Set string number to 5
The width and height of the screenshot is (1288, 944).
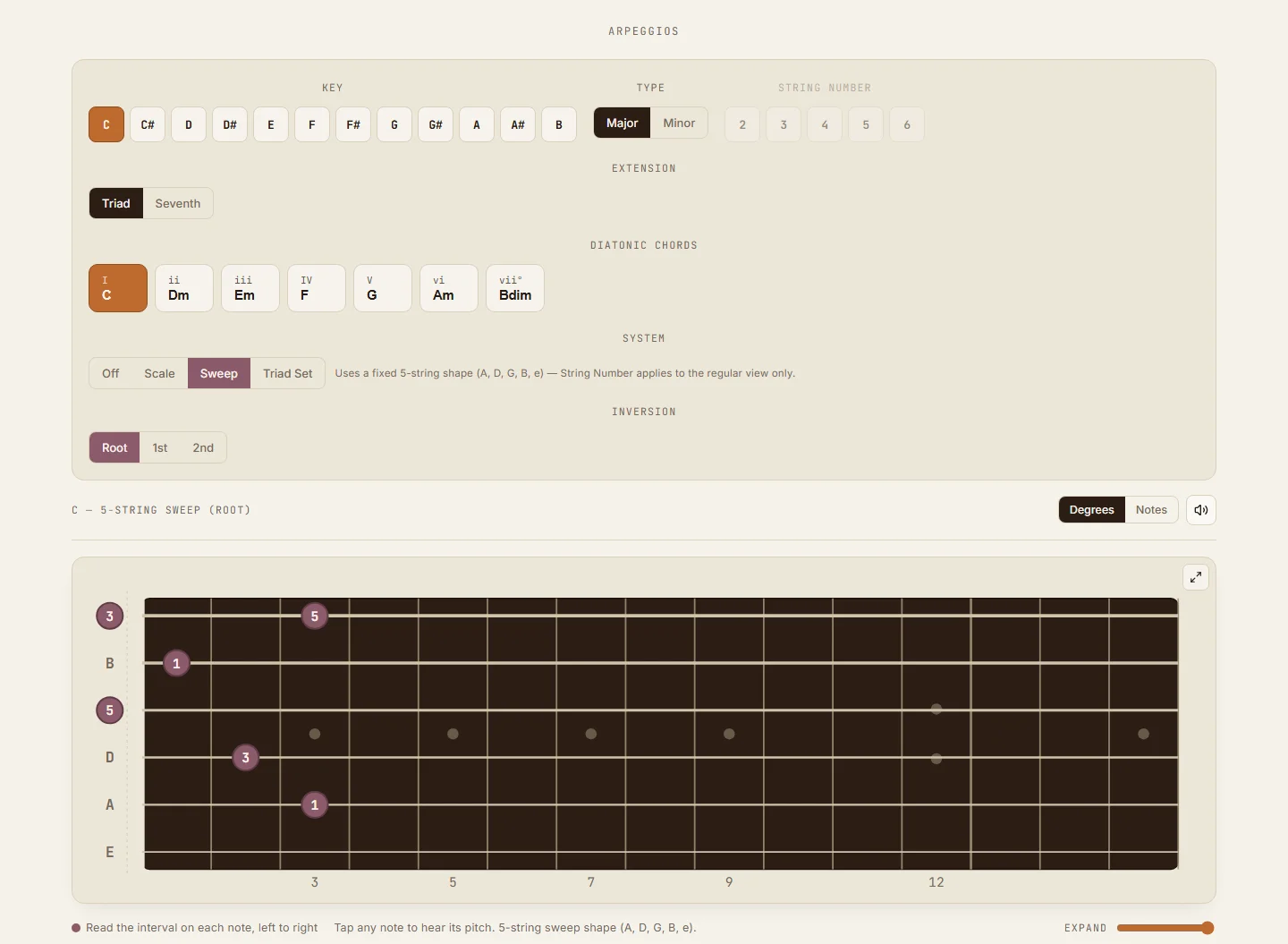click(x=866, y=124)
